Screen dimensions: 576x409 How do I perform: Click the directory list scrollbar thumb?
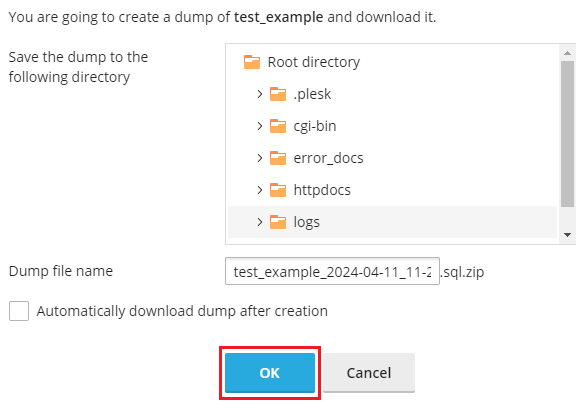click(x=567, y=134)
